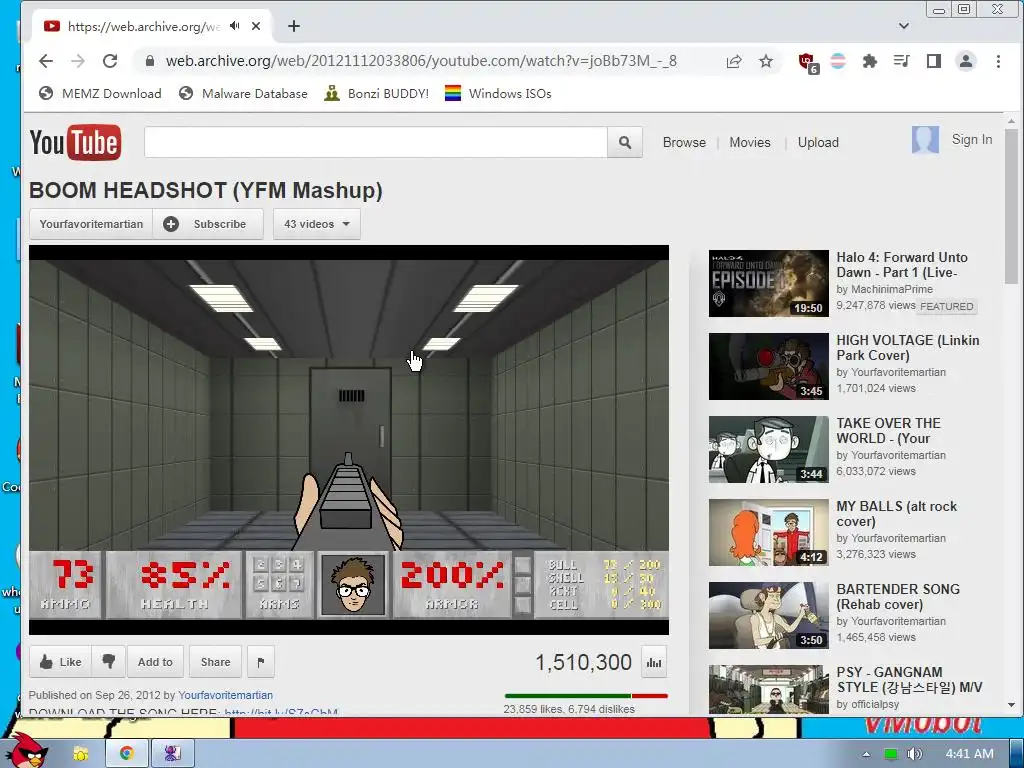Click the scrollbar down arrow
The image size is (1024, 768).
[1012, 705]
